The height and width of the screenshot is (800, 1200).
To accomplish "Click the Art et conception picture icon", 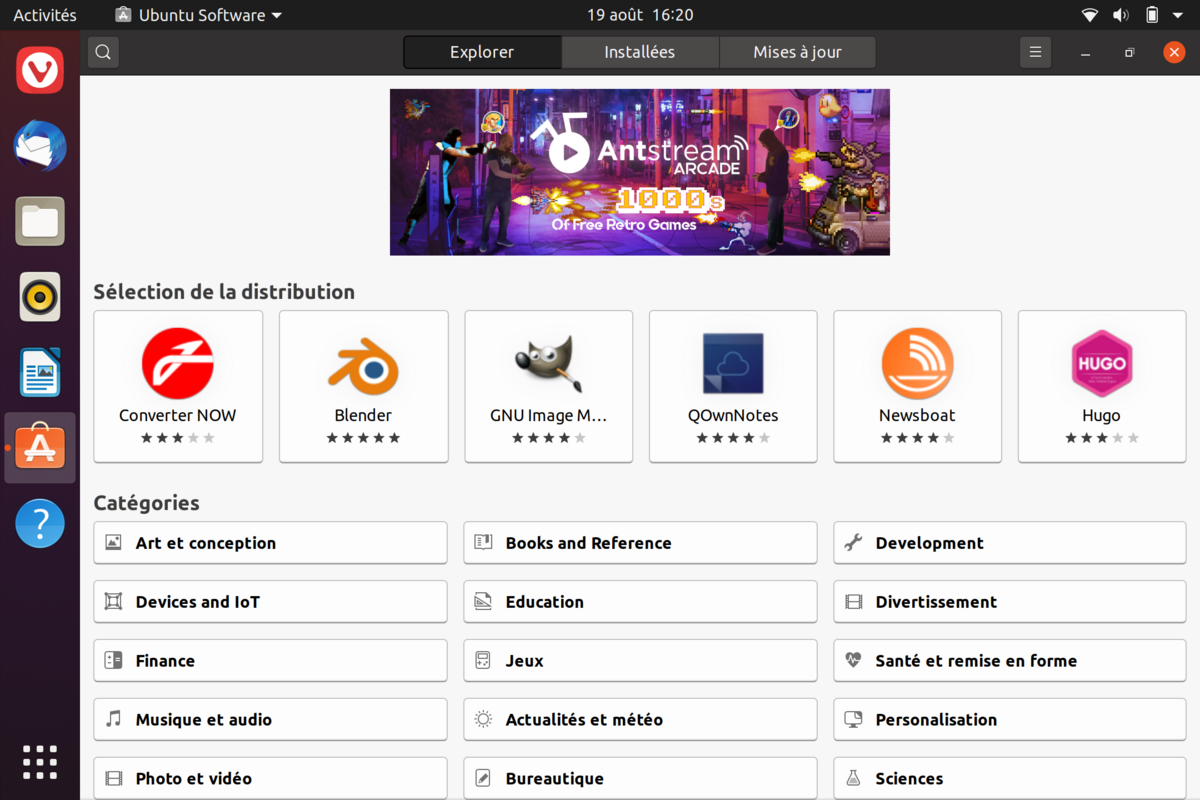I will (x=114, y=543).
